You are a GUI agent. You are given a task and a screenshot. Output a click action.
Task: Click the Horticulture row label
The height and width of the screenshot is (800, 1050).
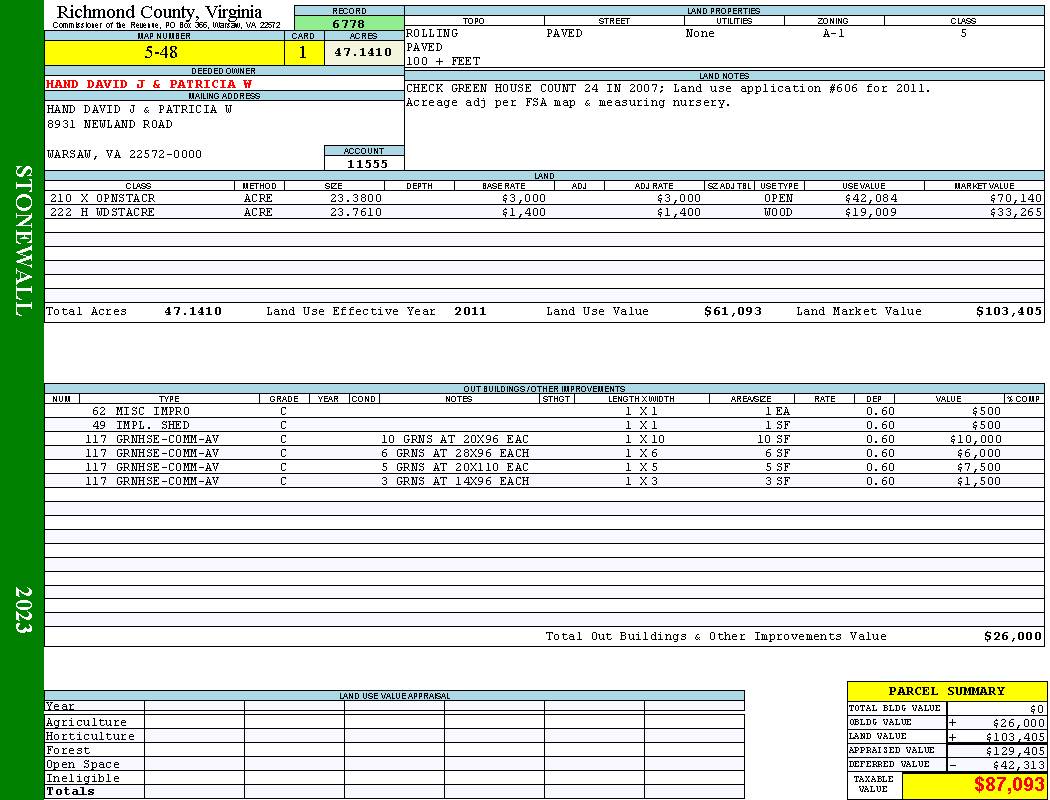(x=90, y=736)
